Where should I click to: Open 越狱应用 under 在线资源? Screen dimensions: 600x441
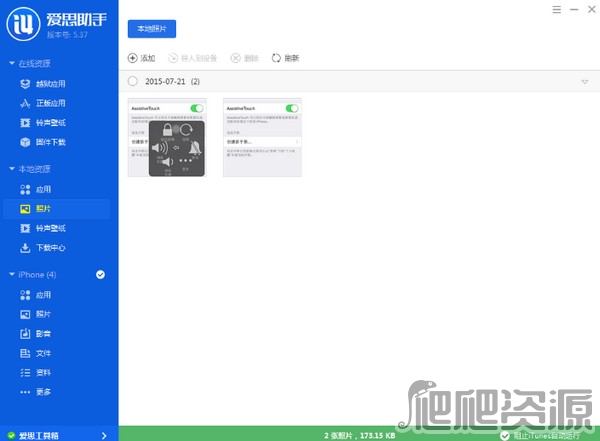pyautogui.click(x=43, y=84)
